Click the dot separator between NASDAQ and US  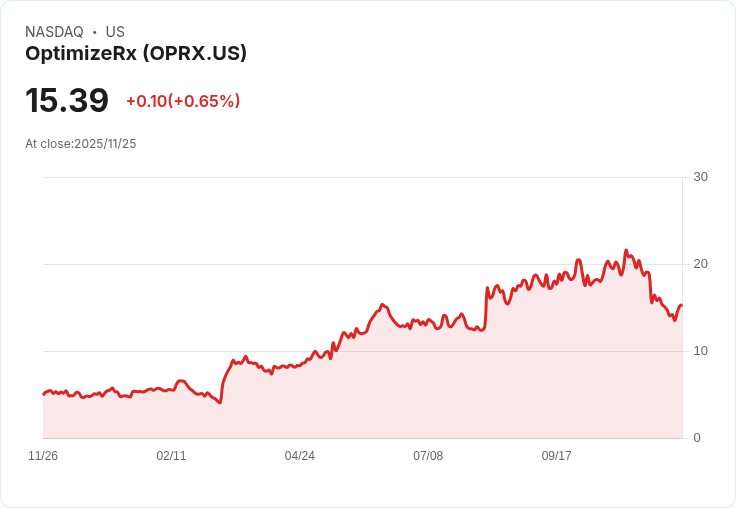(94, 32)
